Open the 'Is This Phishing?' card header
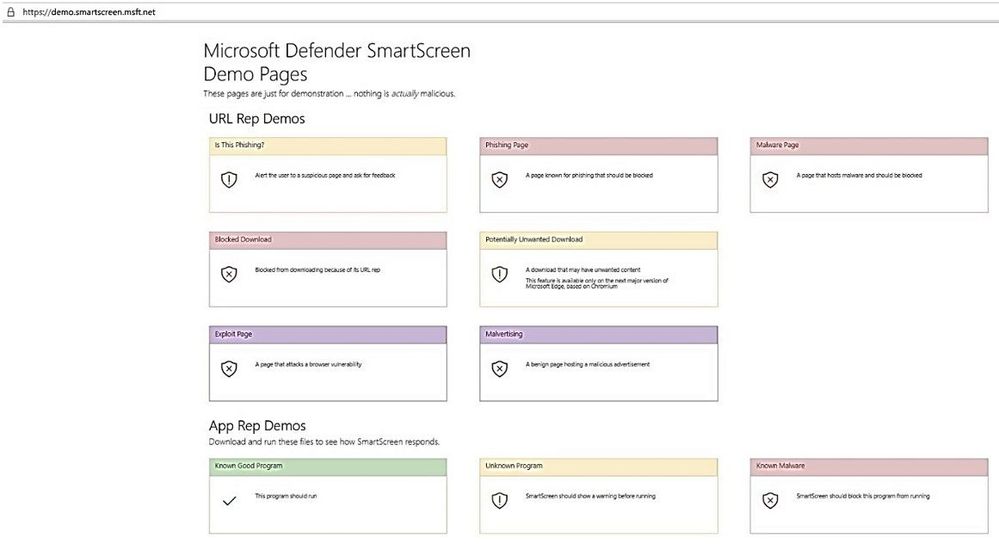The image size is (999, 558). click(328, 146)
